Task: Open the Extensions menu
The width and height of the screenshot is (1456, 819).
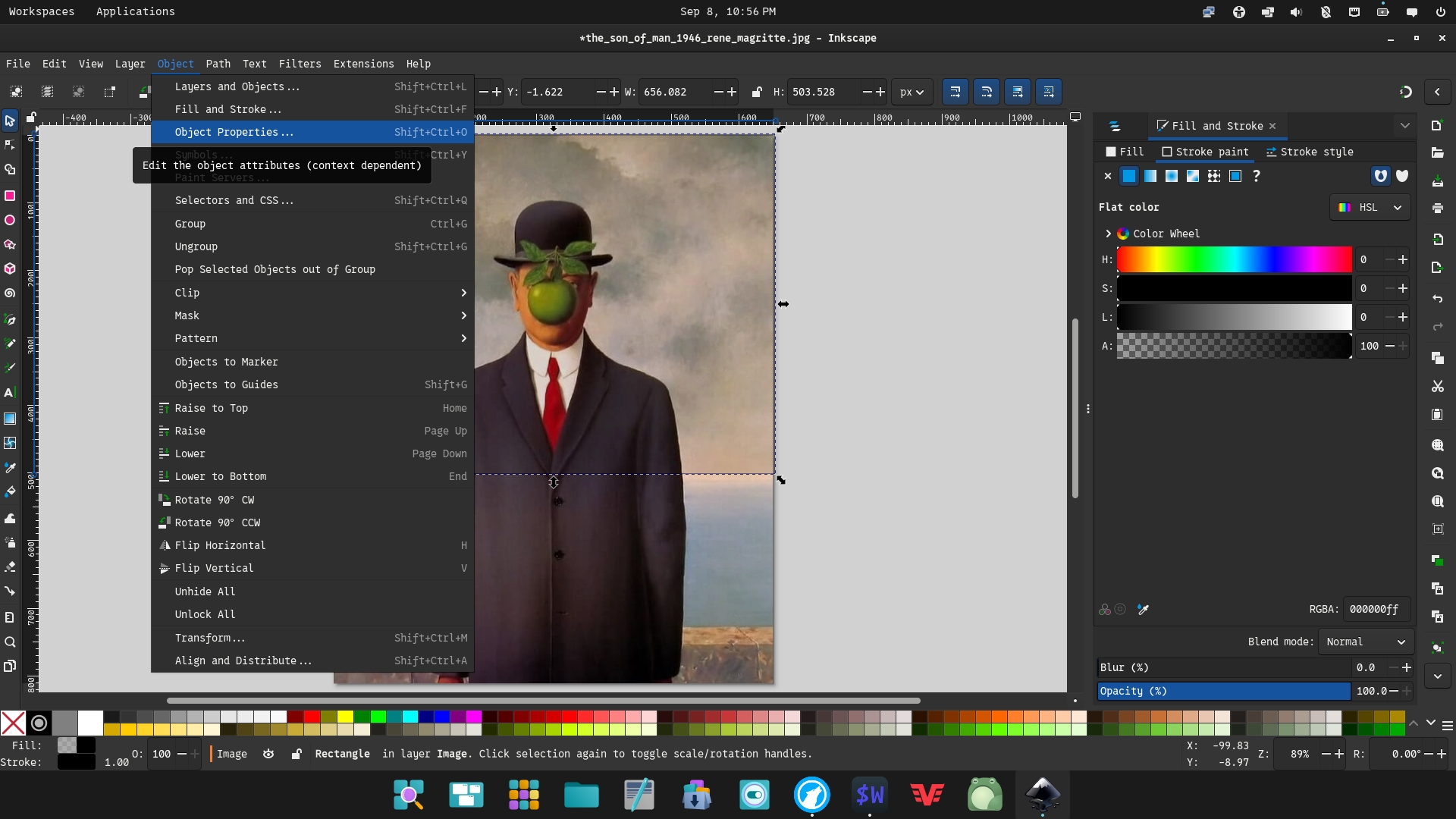Action: [363, 64]
